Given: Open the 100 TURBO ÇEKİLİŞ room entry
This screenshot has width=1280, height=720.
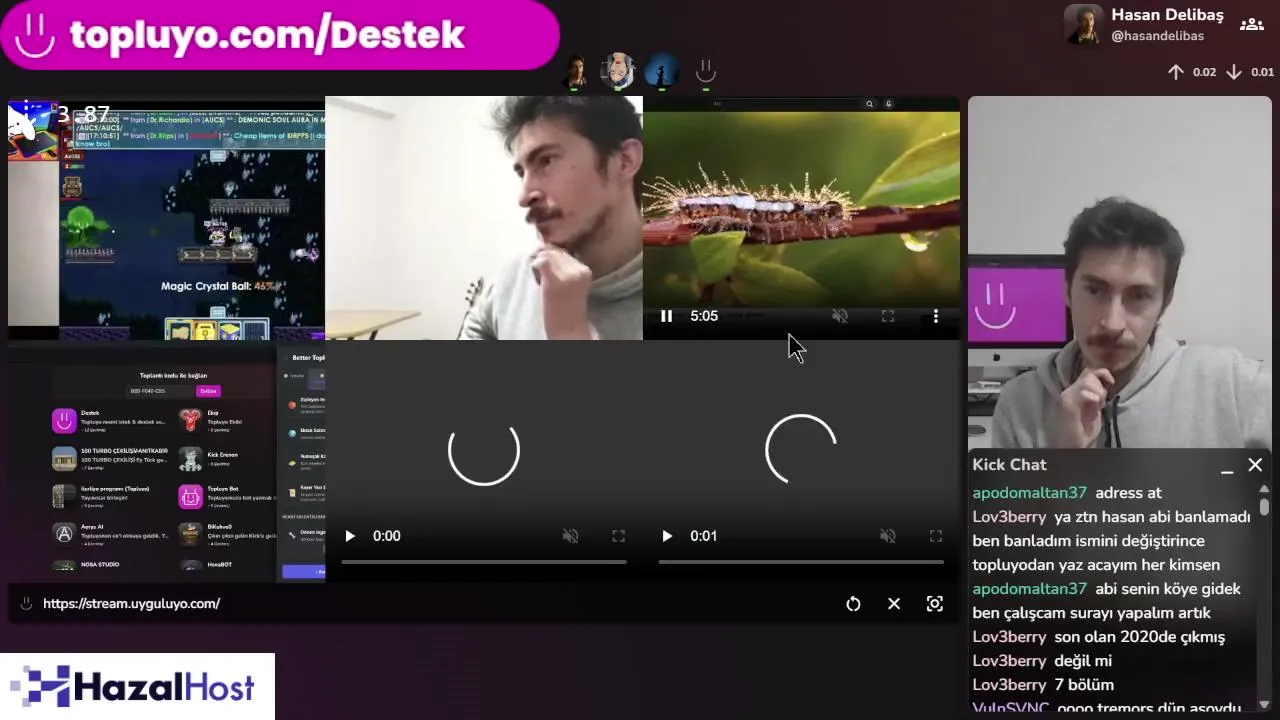Looking at the screenshot, I should tap(110, 459).
